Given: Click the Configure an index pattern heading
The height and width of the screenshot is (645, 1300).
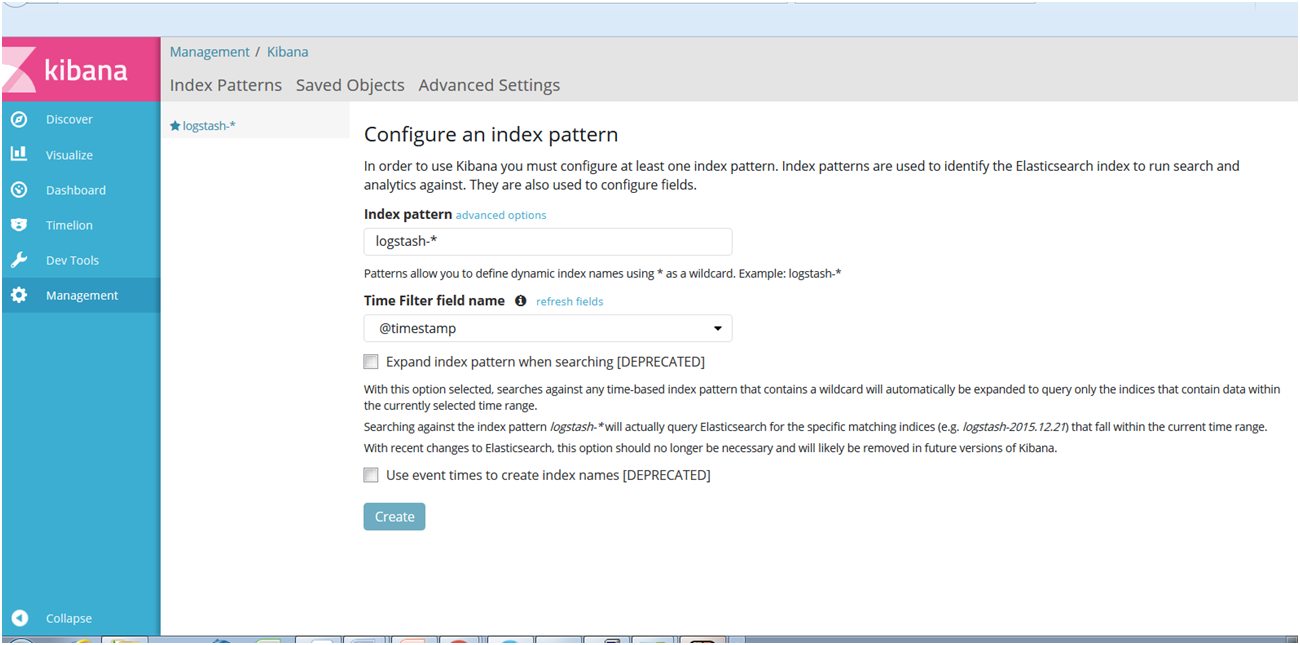Looking at the screenshot, I should (x=491, y=134).
